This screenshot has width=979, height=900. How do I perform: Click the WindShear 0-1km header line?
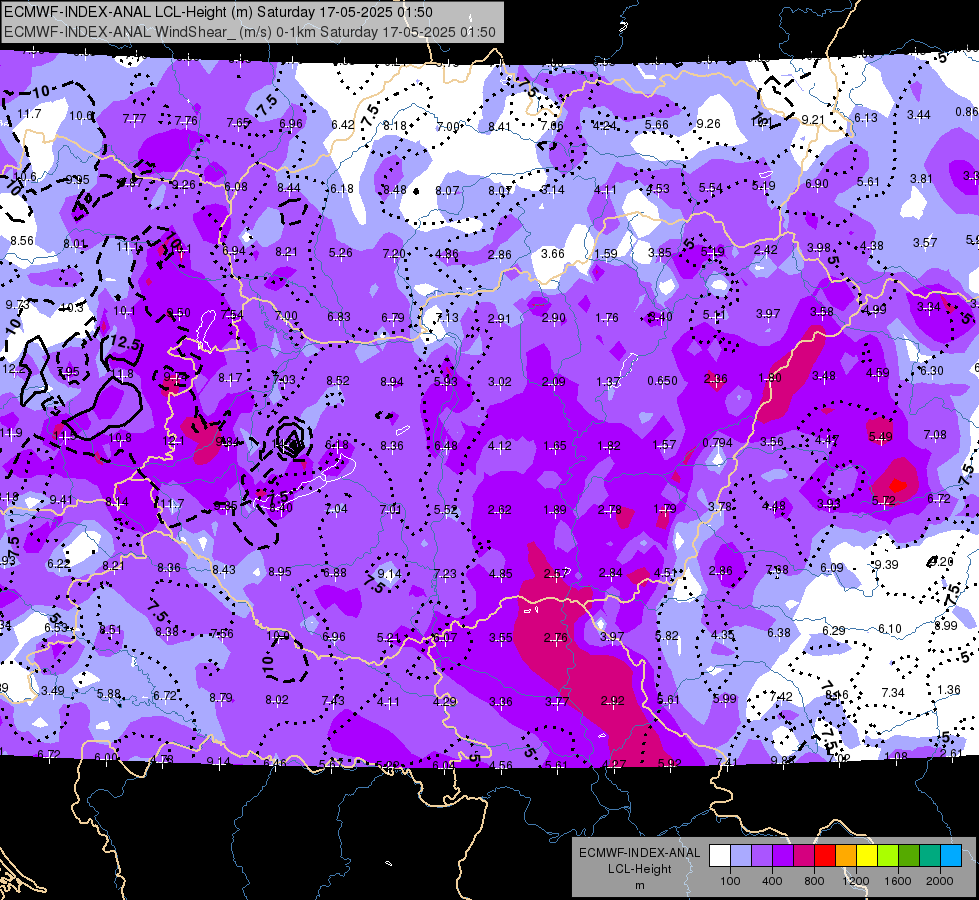[x=250, y=32]
